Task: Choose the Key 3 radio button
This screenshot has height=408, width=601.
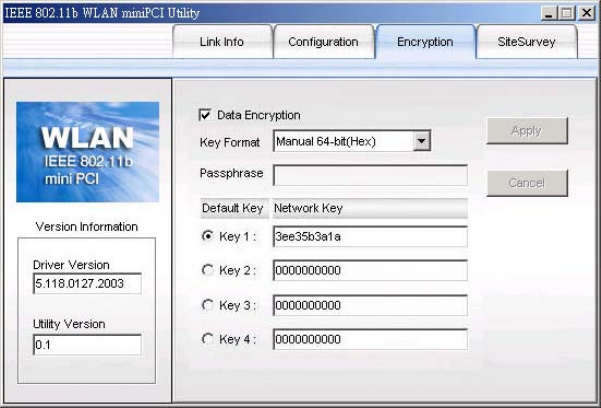Action: pos(208,305)
